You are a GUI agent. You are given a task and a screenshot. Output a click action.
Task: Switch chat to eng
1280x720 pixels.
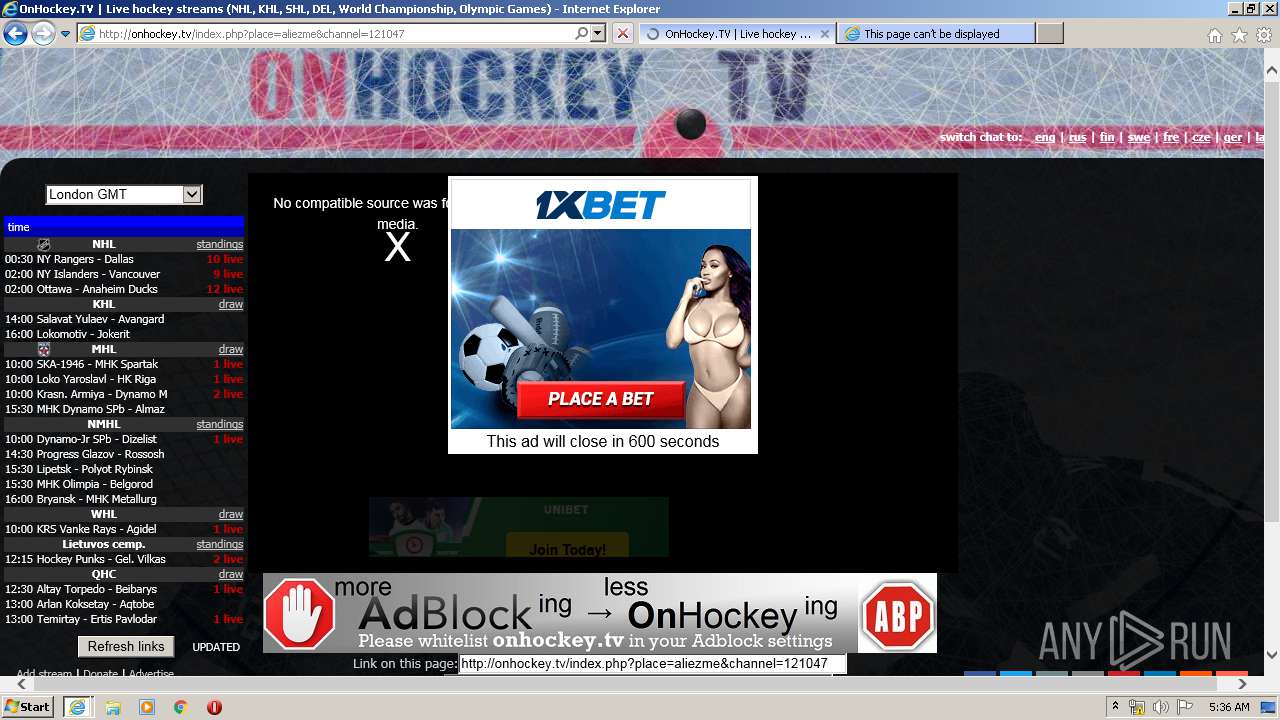[x=1045, y=137]
